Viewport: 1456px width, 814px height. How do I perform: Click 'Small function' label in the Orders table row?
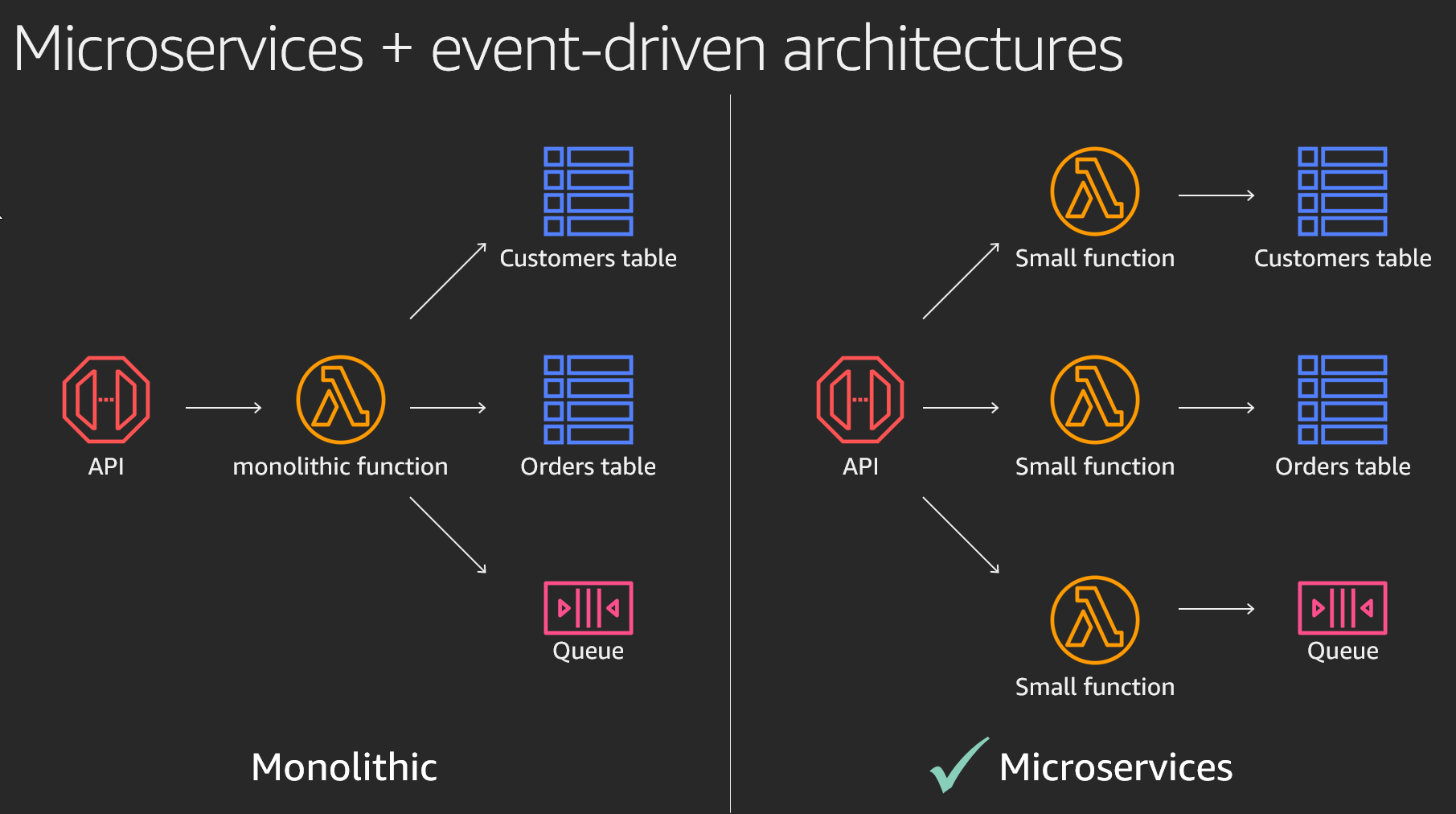pyautogui.click(x=1095, y=467)
